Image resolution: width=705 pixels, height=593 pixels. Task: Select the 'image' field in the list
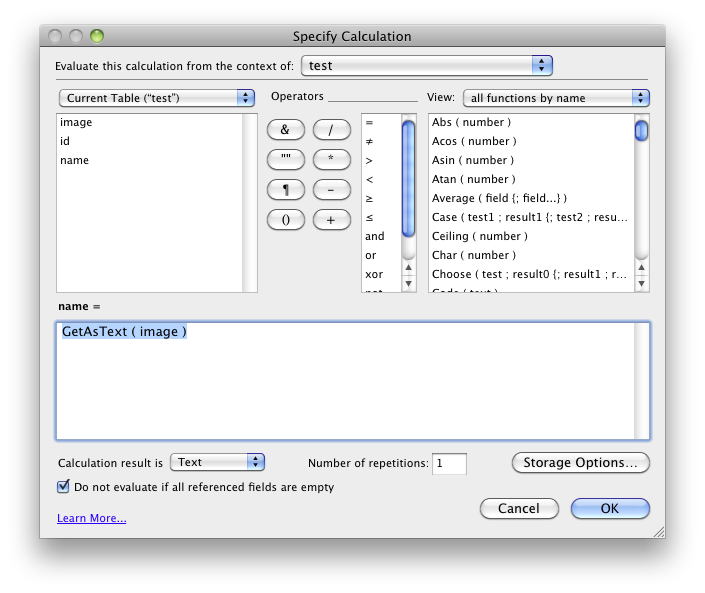(151, 122)
